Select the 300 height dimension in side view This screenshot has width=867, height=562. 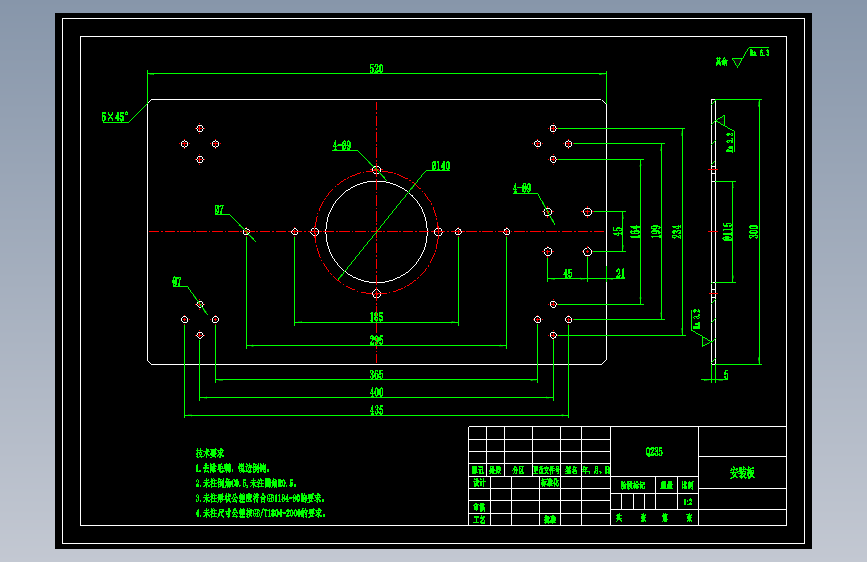pyautogui.click(x=754, y=231)
